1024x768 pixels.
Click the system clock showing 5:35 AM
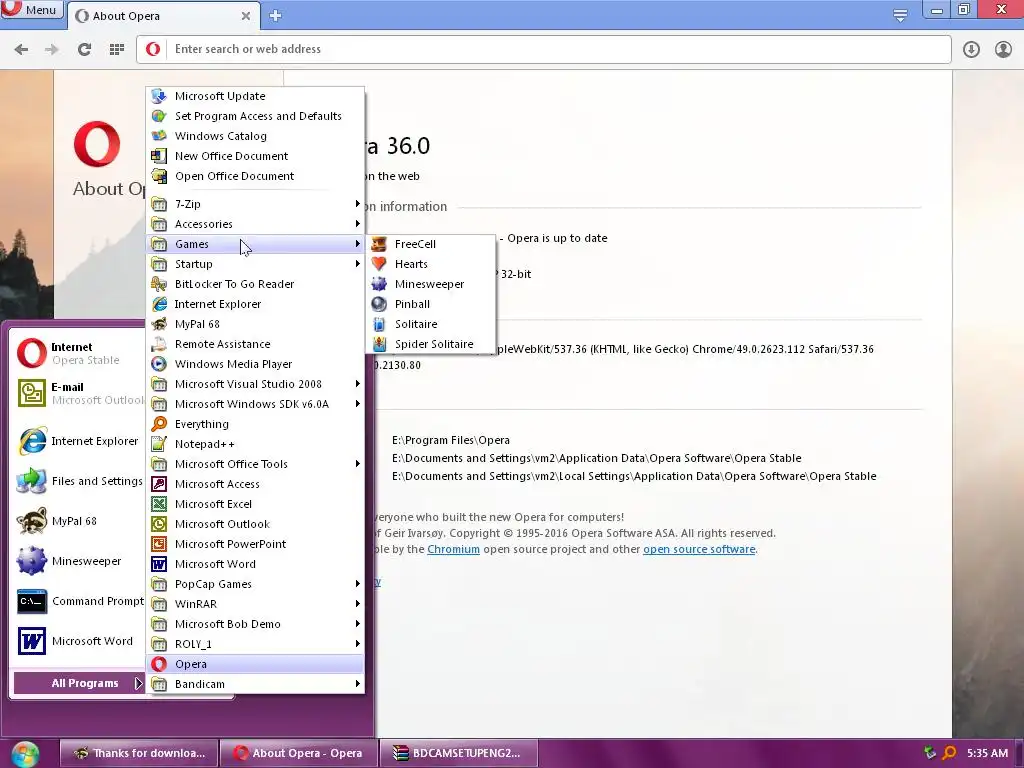click(987, 753)
